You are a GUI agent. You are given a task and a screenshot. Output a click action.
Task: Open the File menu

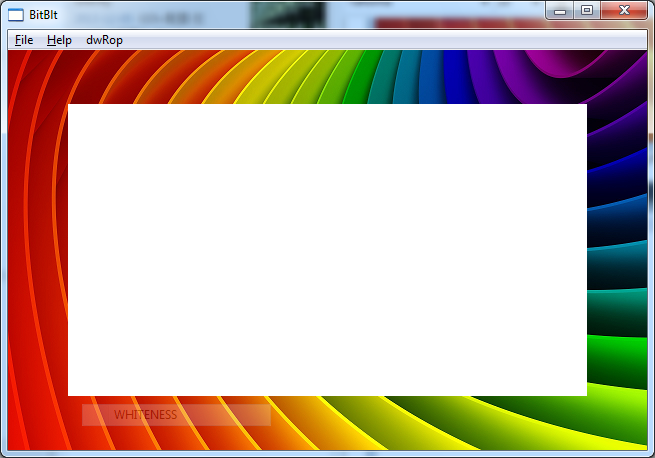[24, 40]
